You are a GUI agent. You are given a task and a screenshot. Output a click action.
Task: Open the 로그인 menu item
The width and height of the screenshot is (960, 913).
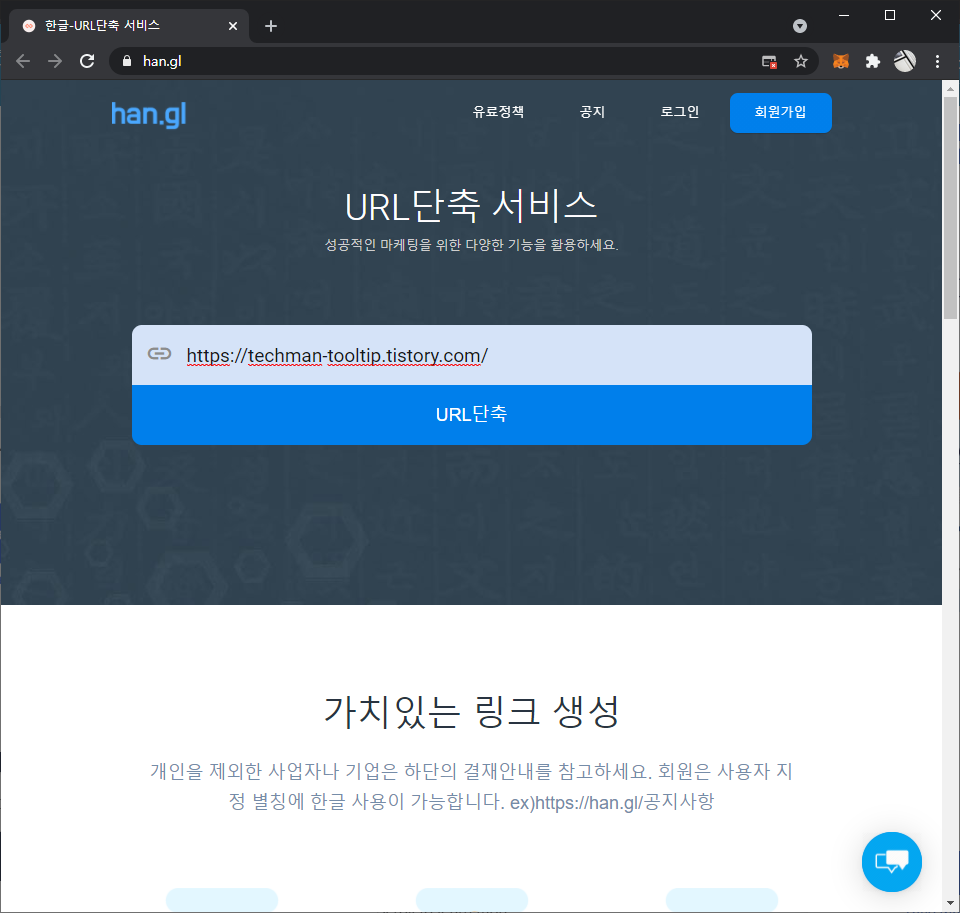click(680, 112)
